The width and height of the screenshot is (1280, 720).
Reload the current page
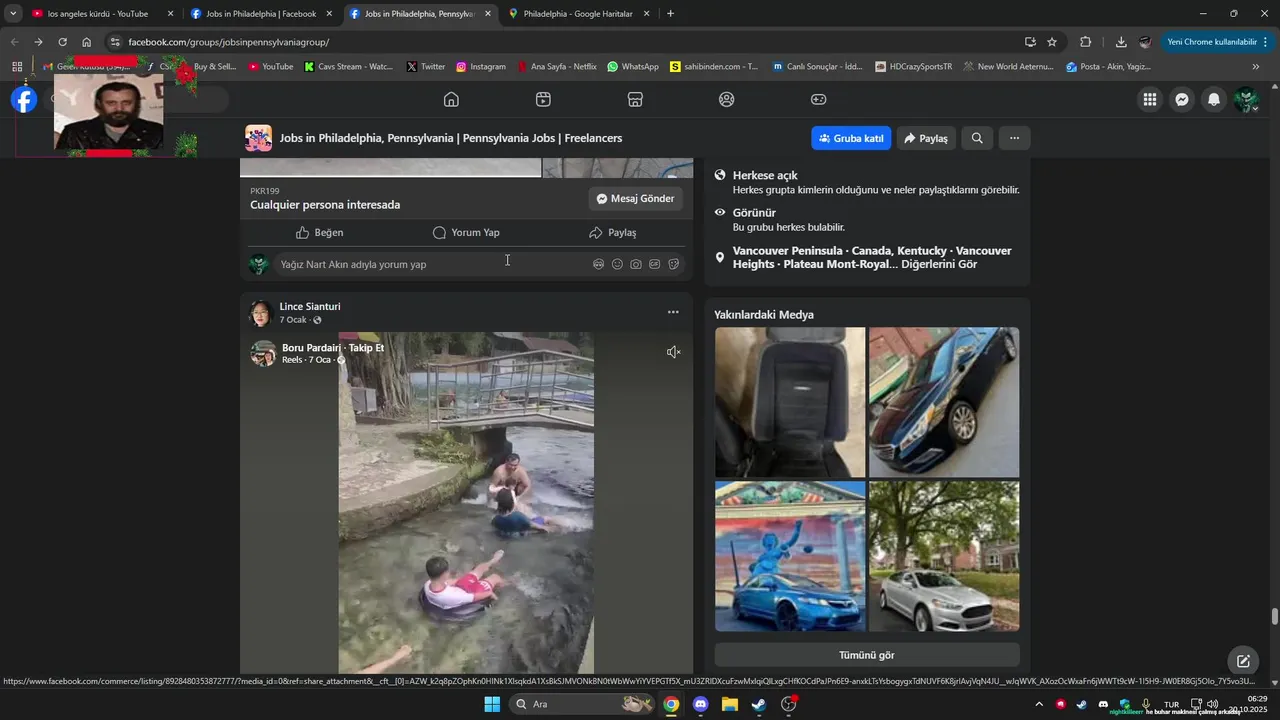62,42
